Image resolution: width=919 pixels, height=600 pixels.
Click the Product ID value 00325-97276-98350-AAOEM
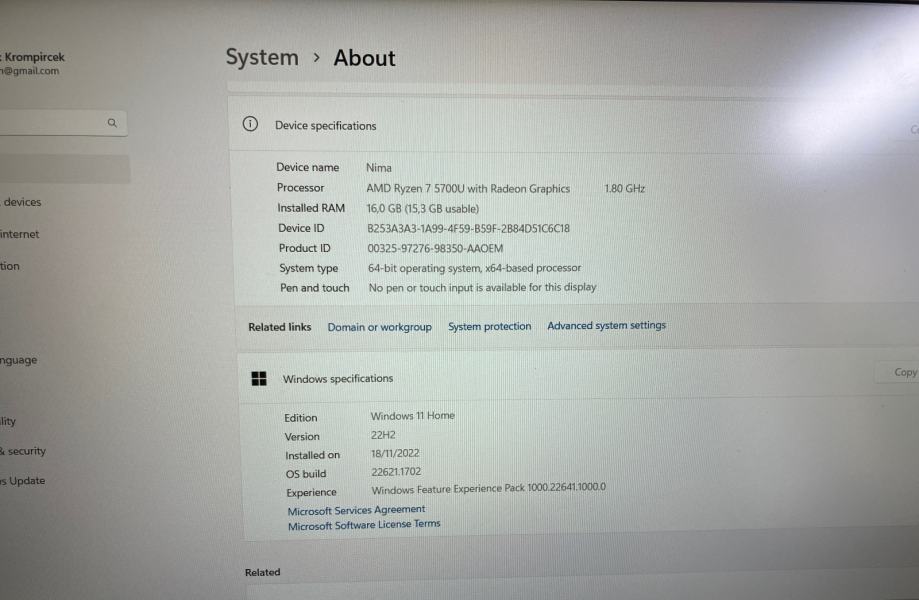(435, 248)
